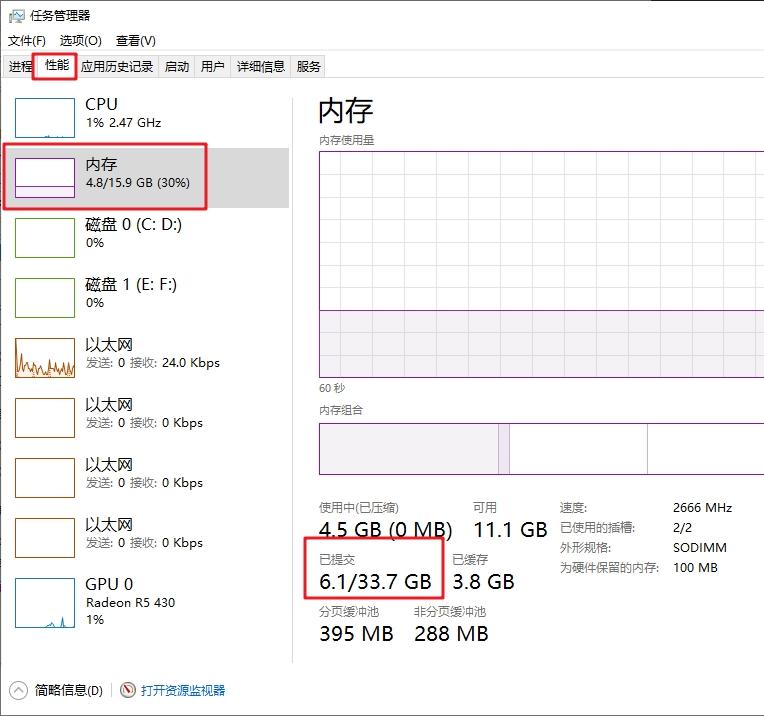
Task: Switch to the 性能 tab
Action: point(57,65)
